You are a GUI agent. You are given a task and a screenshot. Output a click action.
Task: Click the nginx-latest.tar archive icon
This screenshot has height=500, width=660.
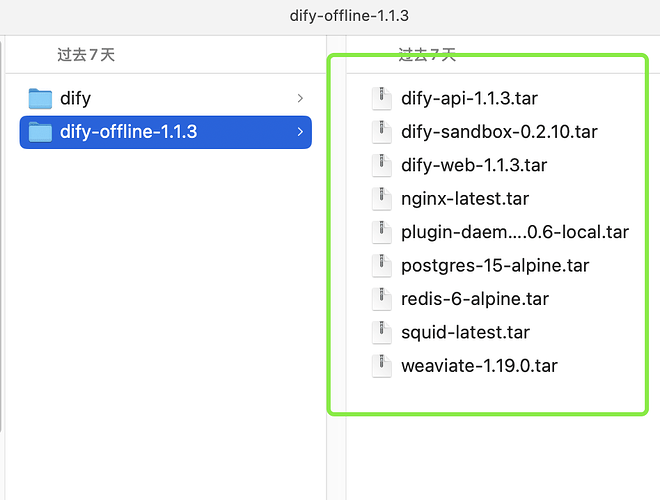382,199
